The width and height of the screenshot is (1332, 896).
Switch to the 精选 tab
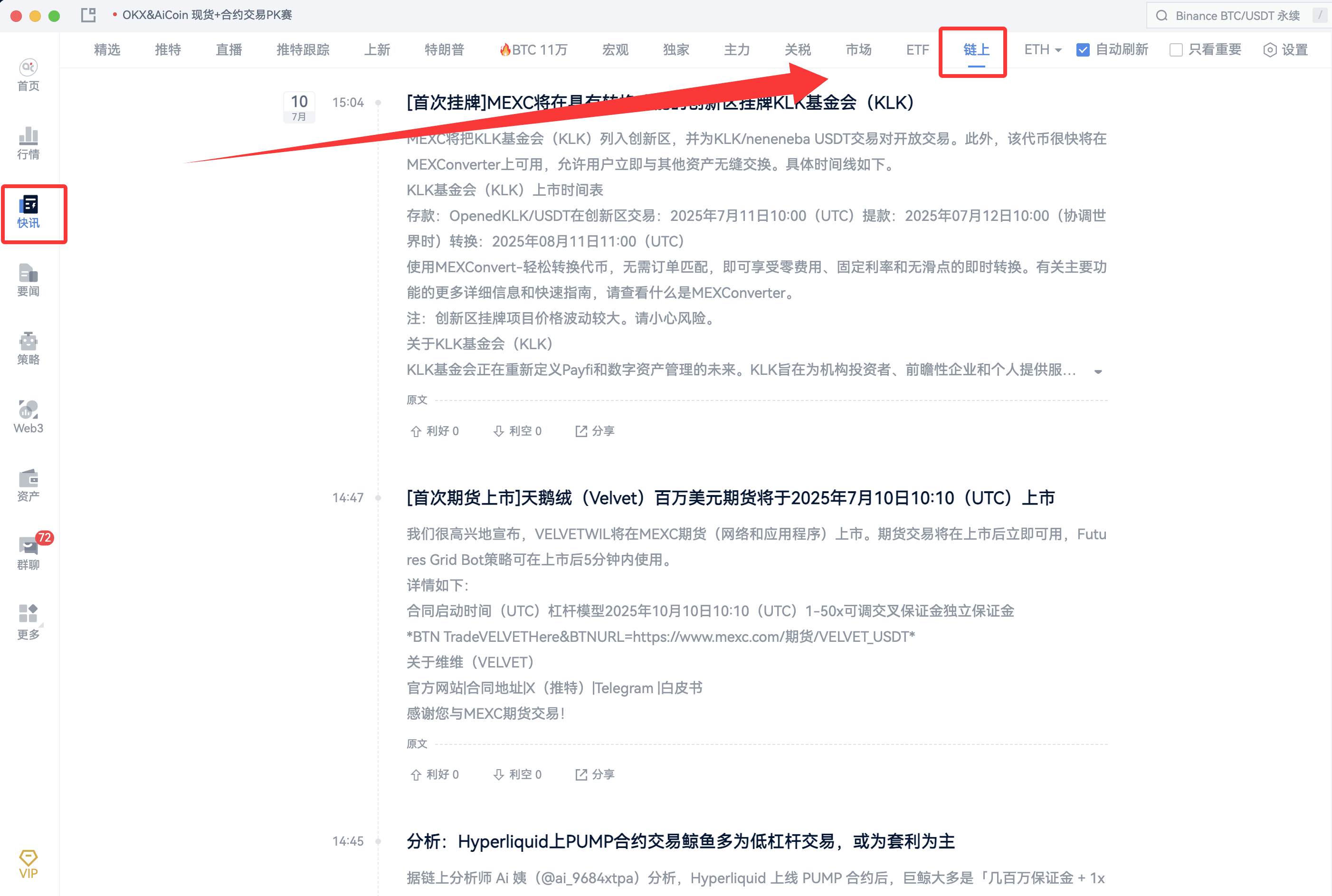107,50
